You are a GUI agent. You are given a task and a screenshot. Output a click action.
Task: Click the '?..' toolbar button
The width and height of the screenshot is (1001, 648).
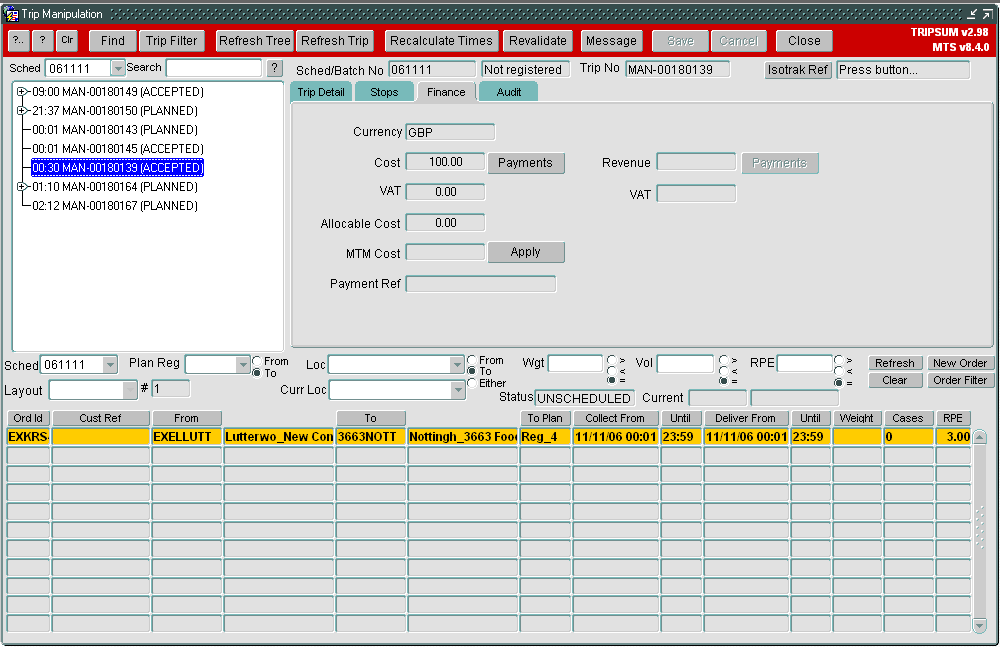point(18,41)
